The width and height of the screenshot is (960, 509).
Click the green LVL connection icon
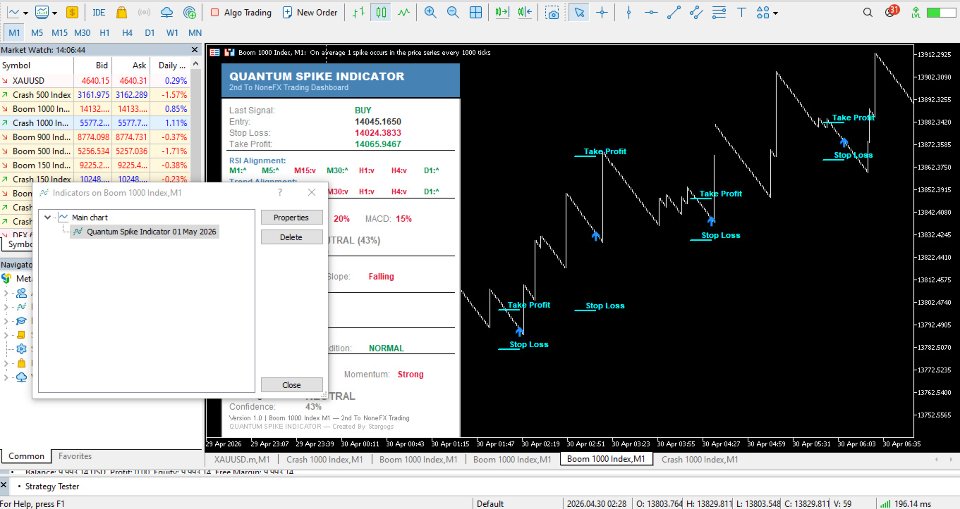pos(915,12)
